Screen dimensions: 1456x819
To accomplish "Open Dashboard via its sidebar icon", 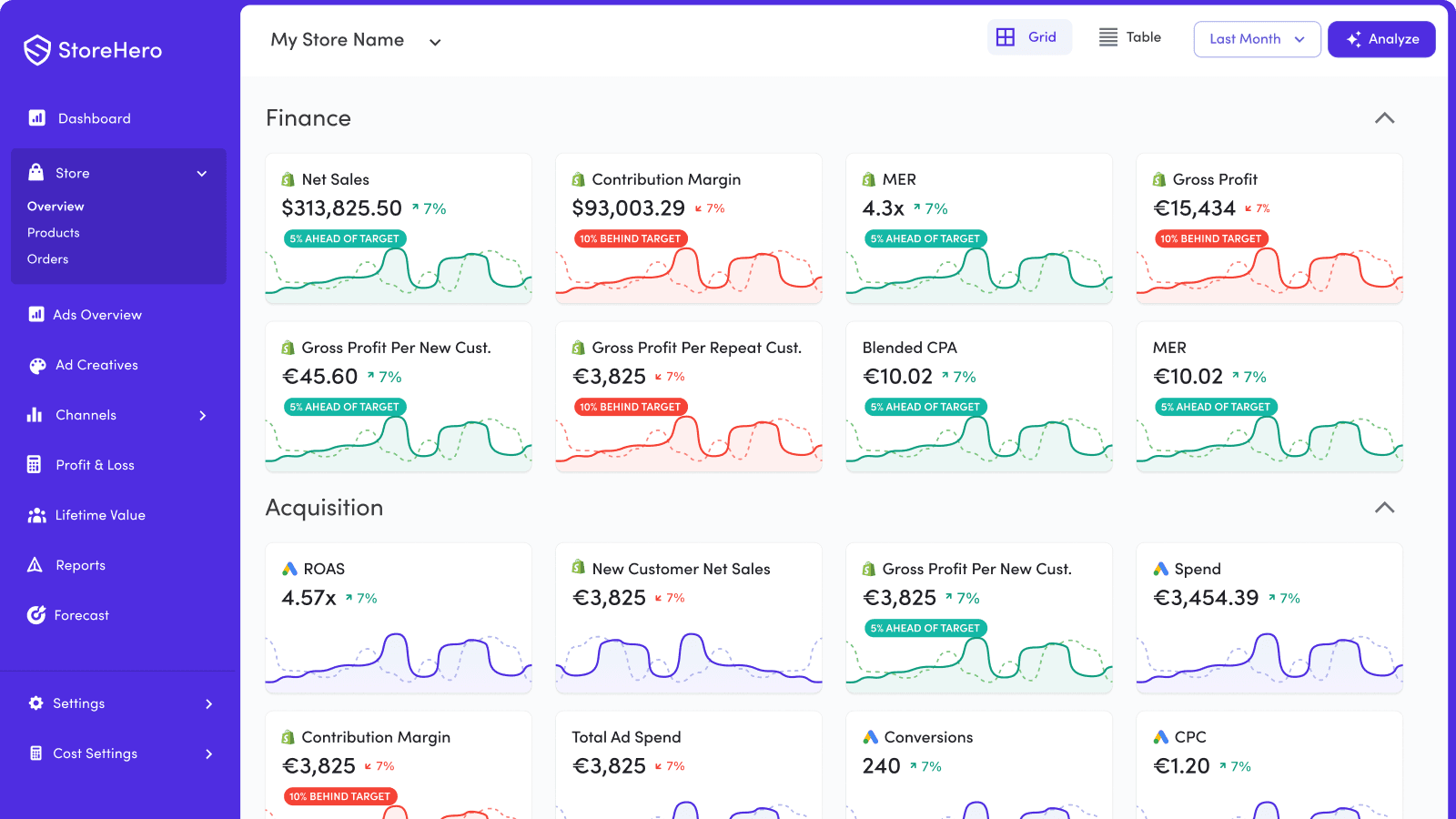I will tap(37, 117).
